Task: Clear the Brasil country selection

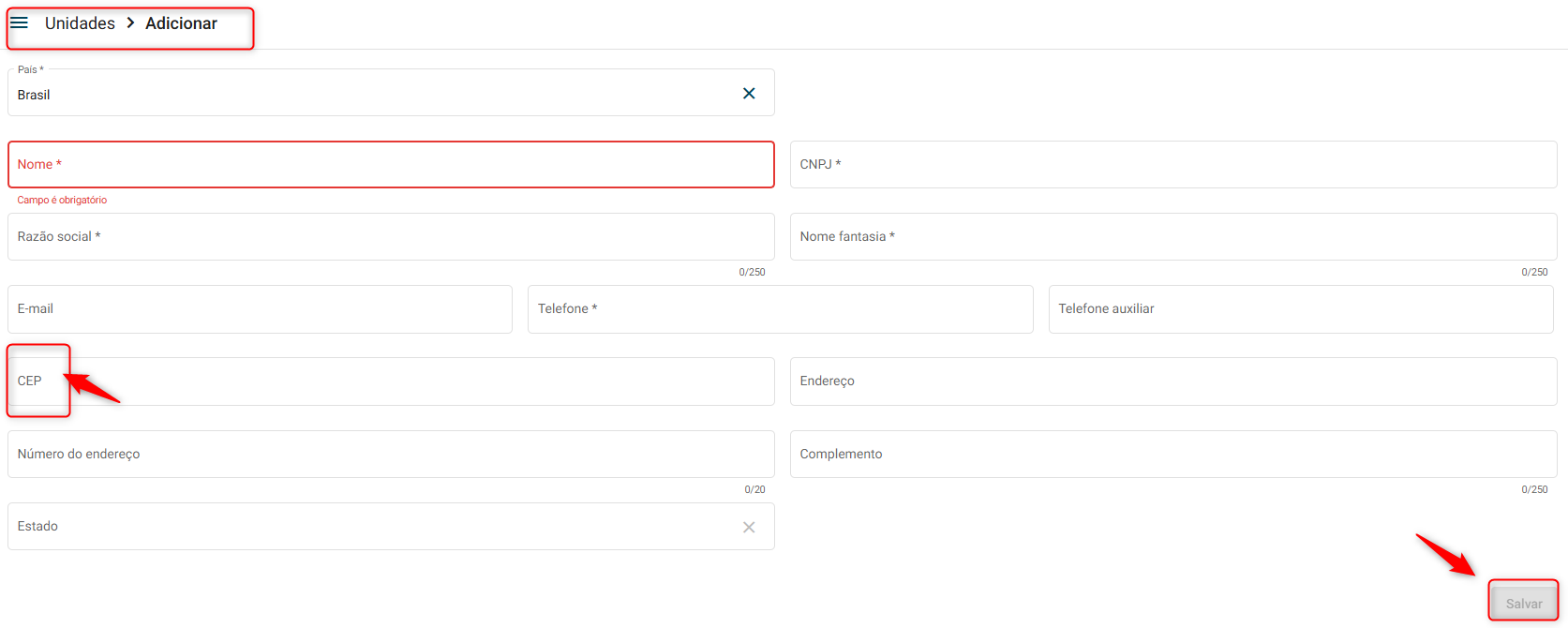Action: [749, 94]
